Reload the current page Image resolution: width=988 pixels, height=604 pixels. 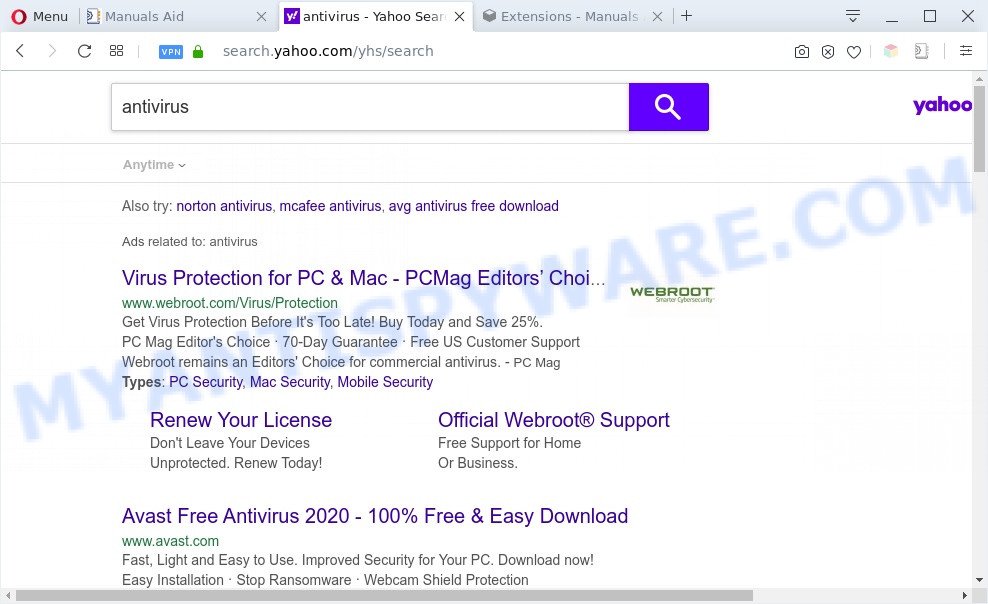pos(84,51)
